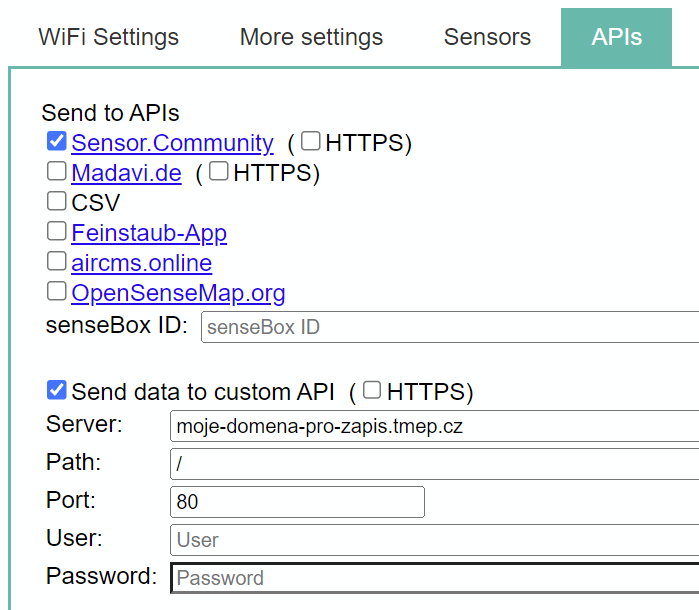Click the Port field showing 80
Viewport: 699px width, 610px height.
point(297,501)
